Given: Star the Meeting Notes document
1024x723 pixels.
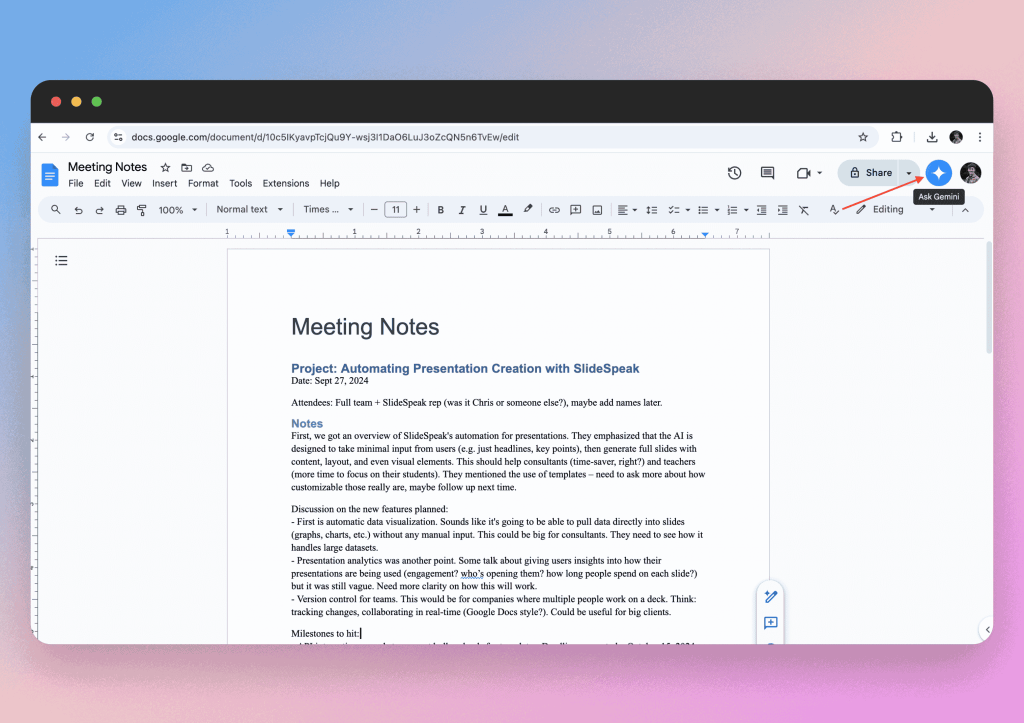Looking at the screenshot, I should [165, 168].
